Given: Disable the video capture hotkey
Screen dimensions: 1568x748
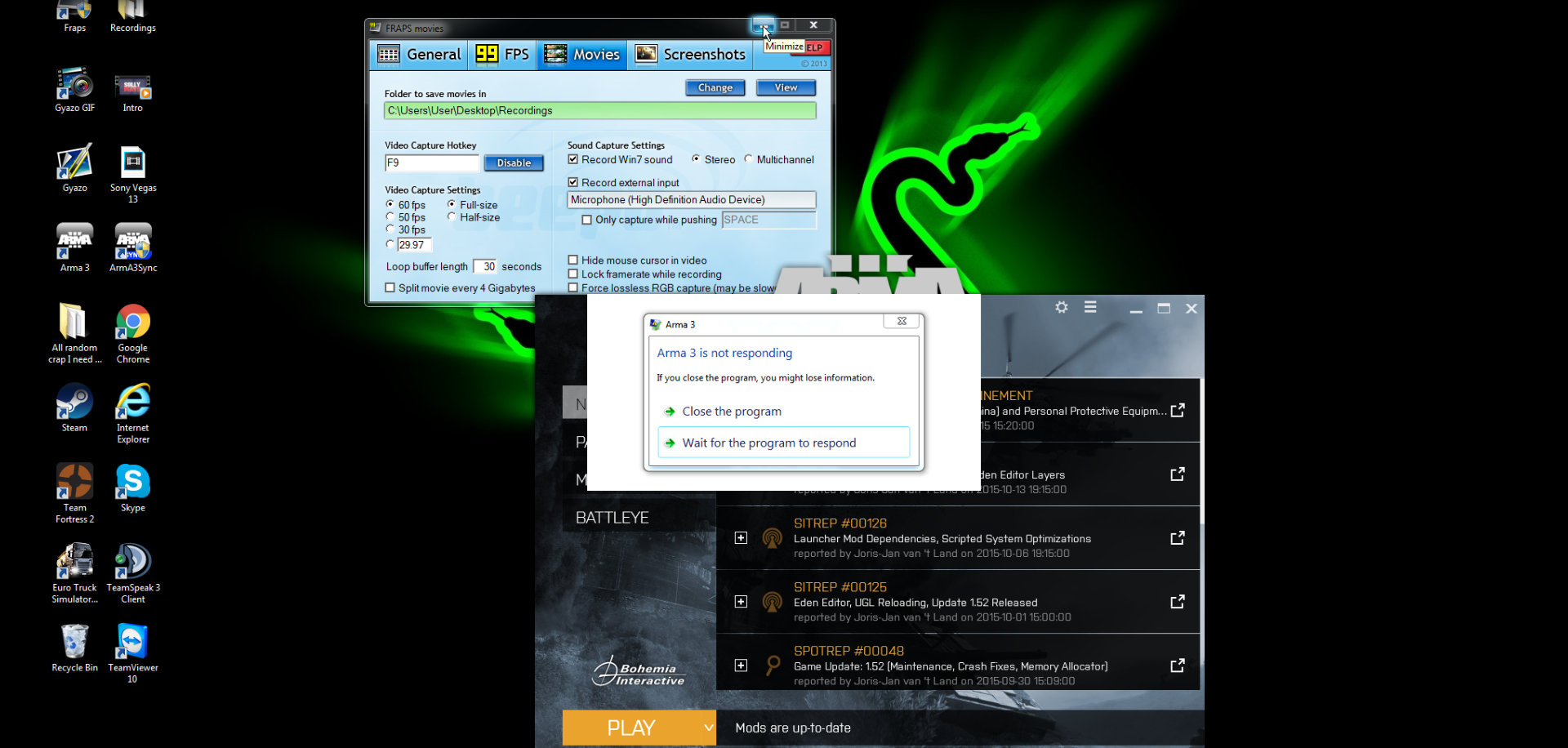Looking at the screenshot, I should coord(514,163).
